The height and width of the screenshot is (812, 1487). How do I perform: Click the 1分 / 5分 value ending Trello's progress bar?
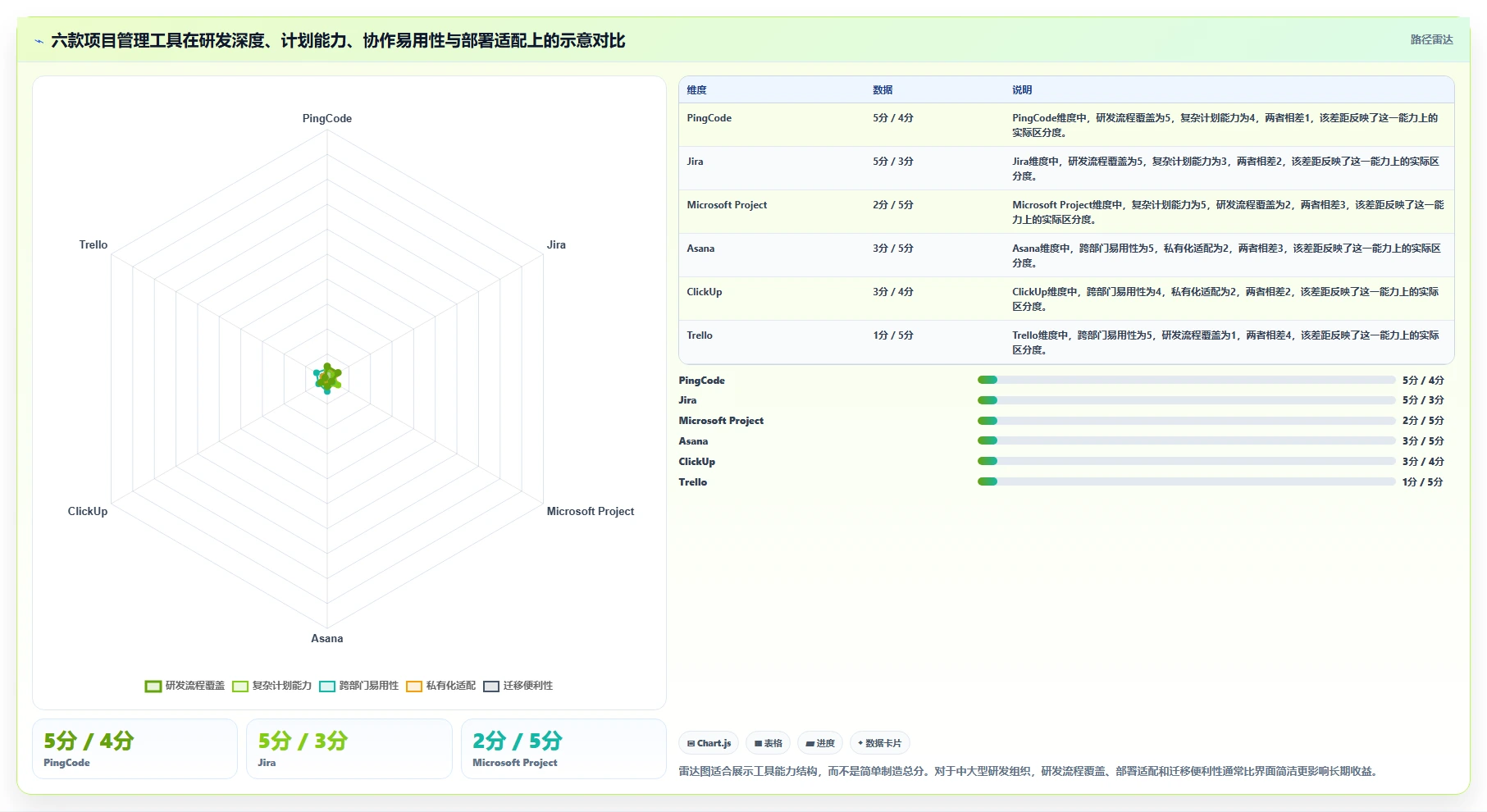pos(1423,482)
